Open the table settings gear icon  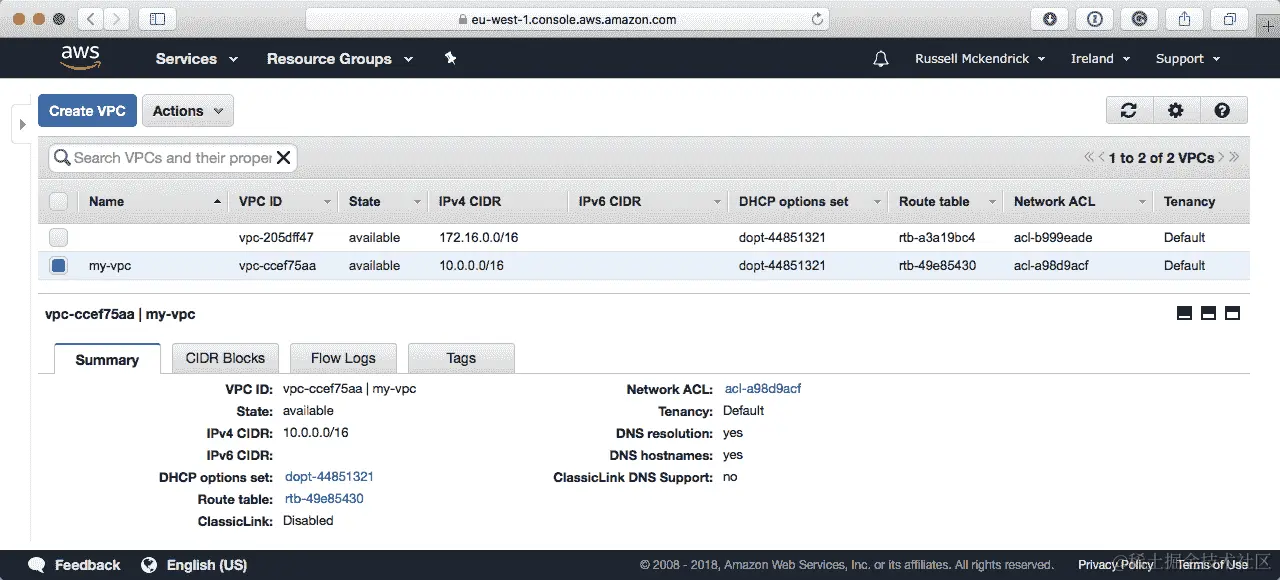coord(1176,111)
